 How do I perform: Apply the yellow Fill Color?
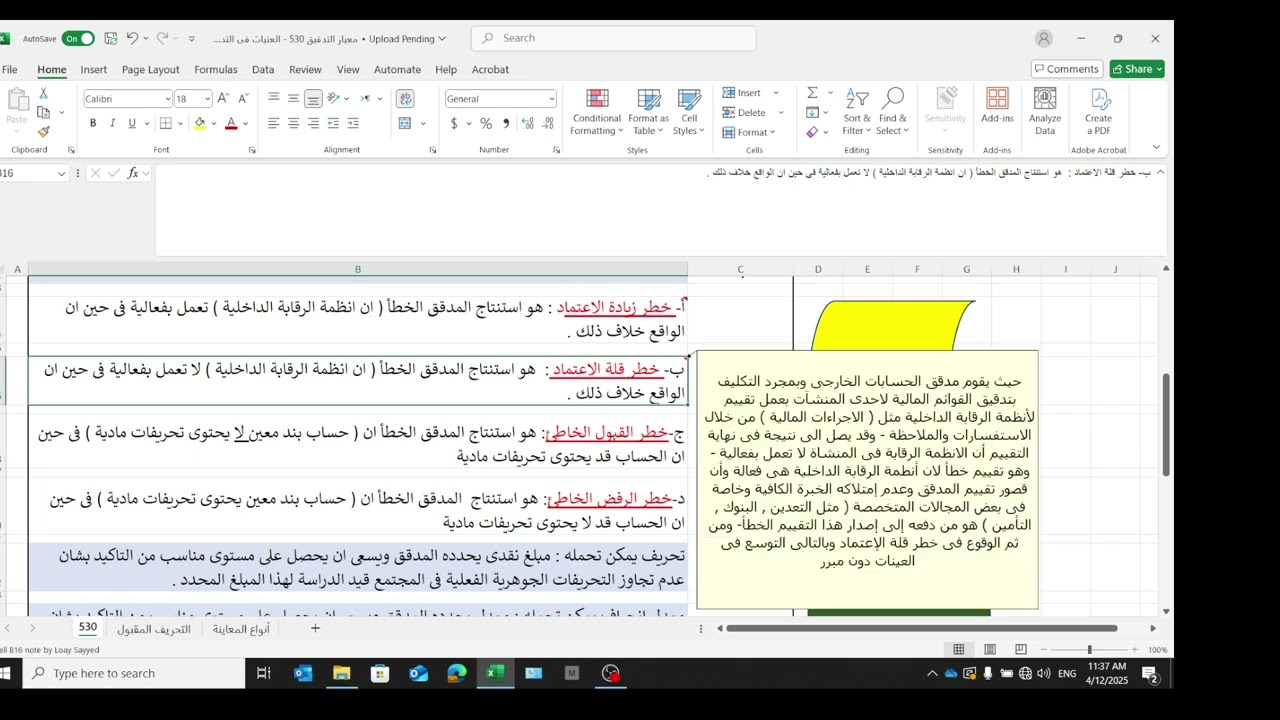pos(199,123)
